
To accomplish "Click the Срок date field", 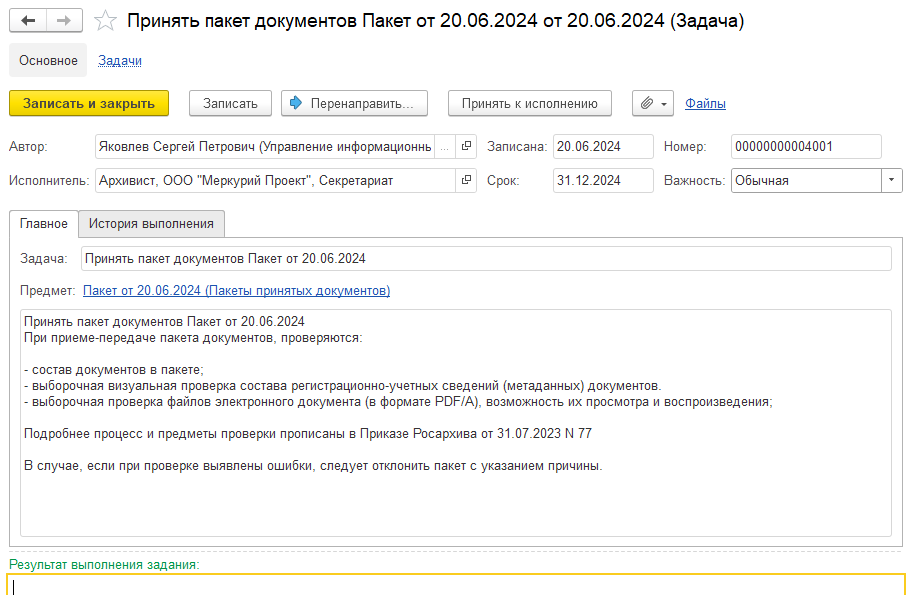I will pyautogui.click(x=603, y=180).
